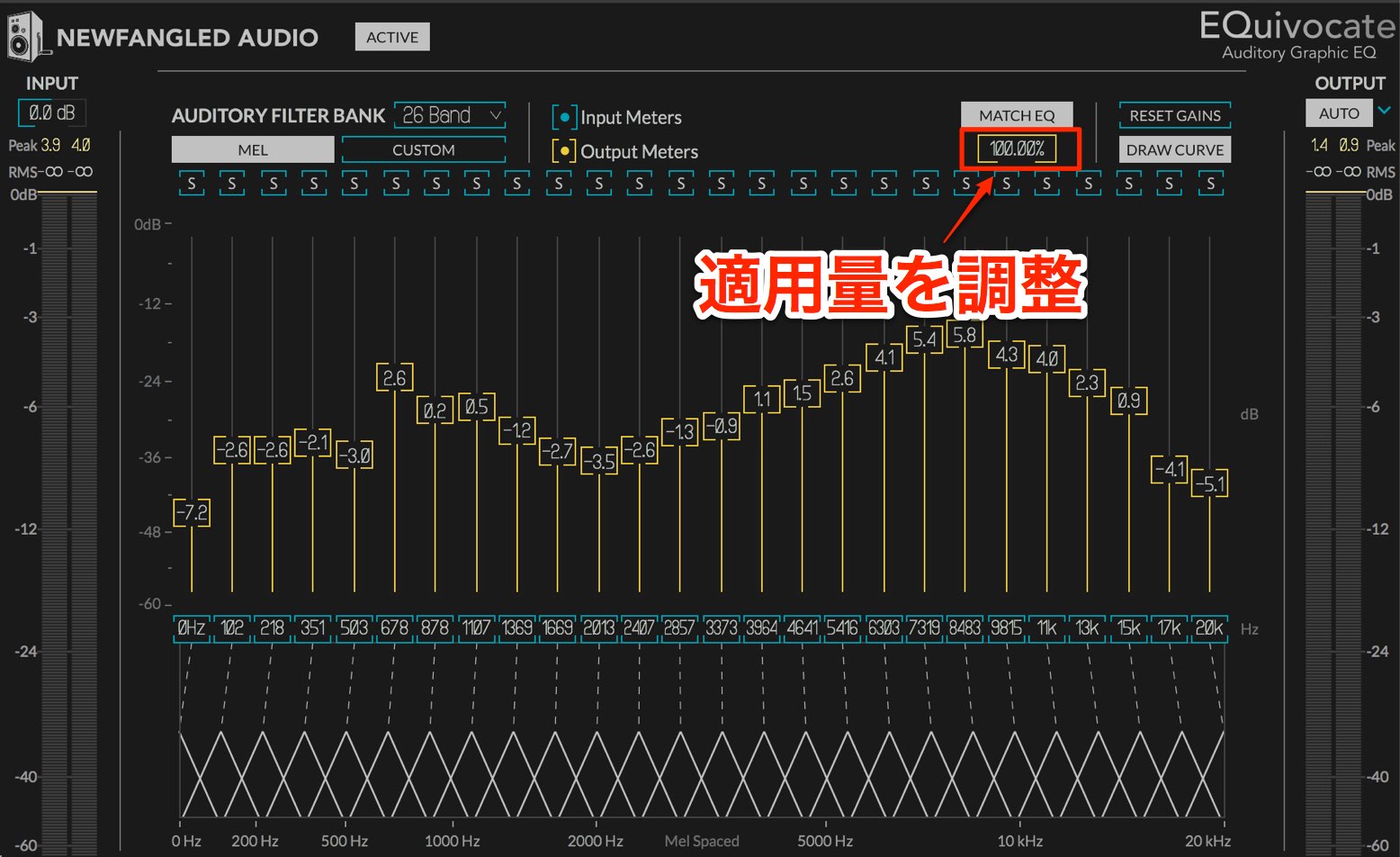Viewport: 1400px width, 857px height.
Task: Toggle the ACTIVE bypass button
Action: [x=392, y=37]
